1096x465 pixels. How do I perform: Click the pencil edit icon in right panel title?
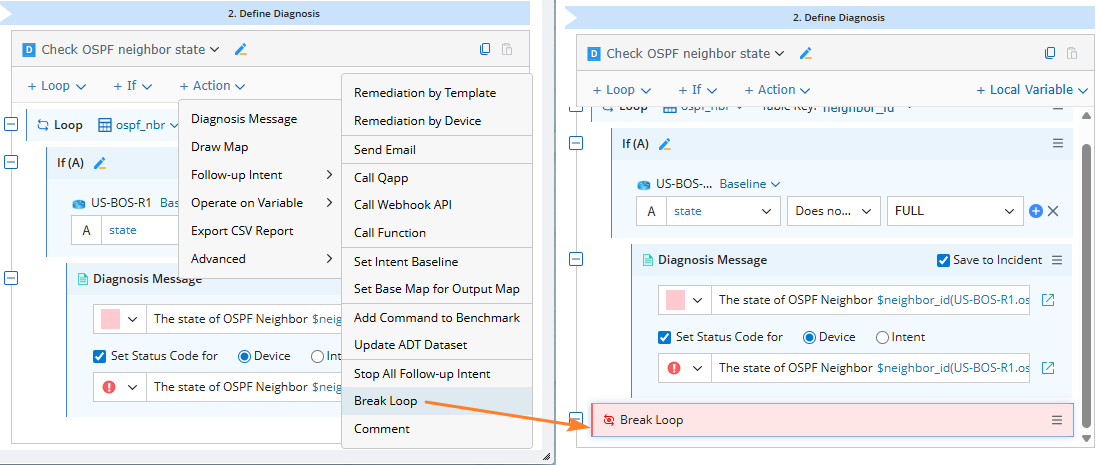click(x=806, y=54)
